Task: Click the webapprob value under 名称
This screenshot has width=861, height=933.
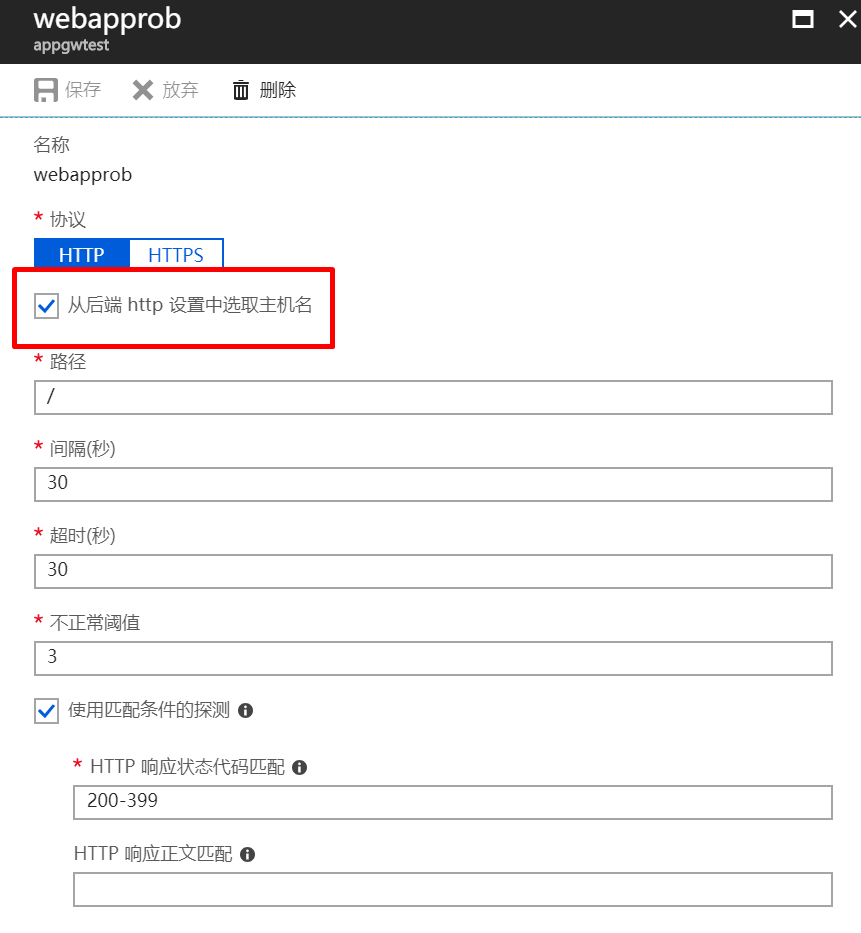Action: coord(83,175)
